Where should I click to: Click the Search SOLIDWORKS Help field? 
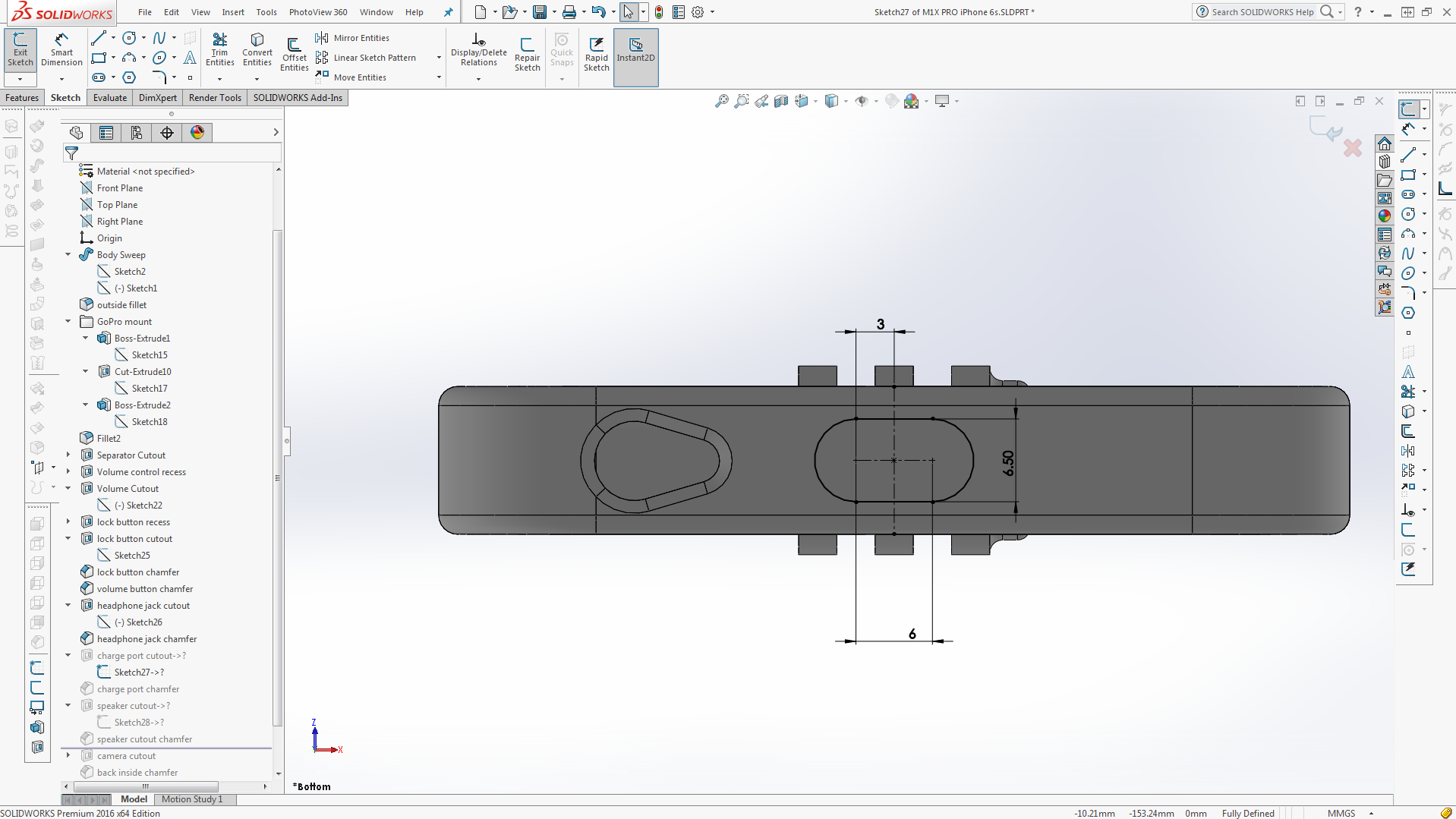(x=1262, y=12)
